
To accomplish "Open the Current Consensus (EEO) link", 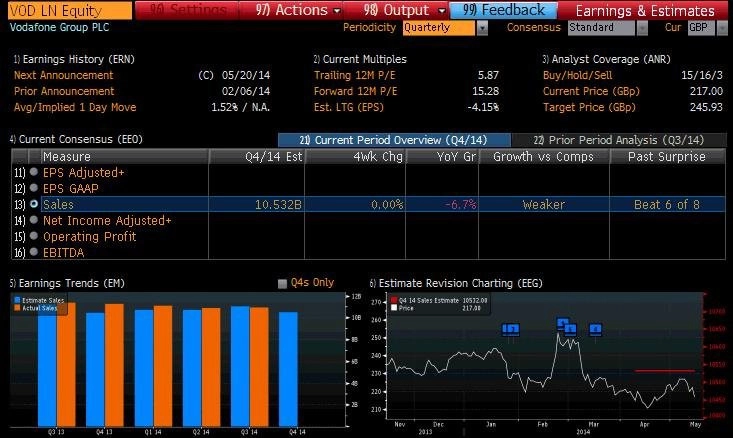I will pyautogui.click(x=76, y=139).
